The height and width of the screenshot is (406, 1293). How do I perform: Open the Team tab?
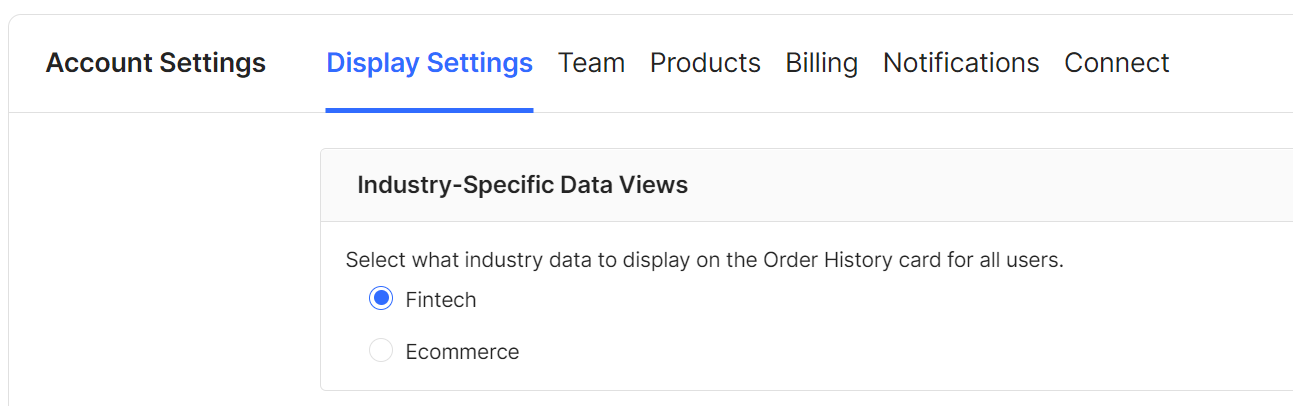coord(591,63)
